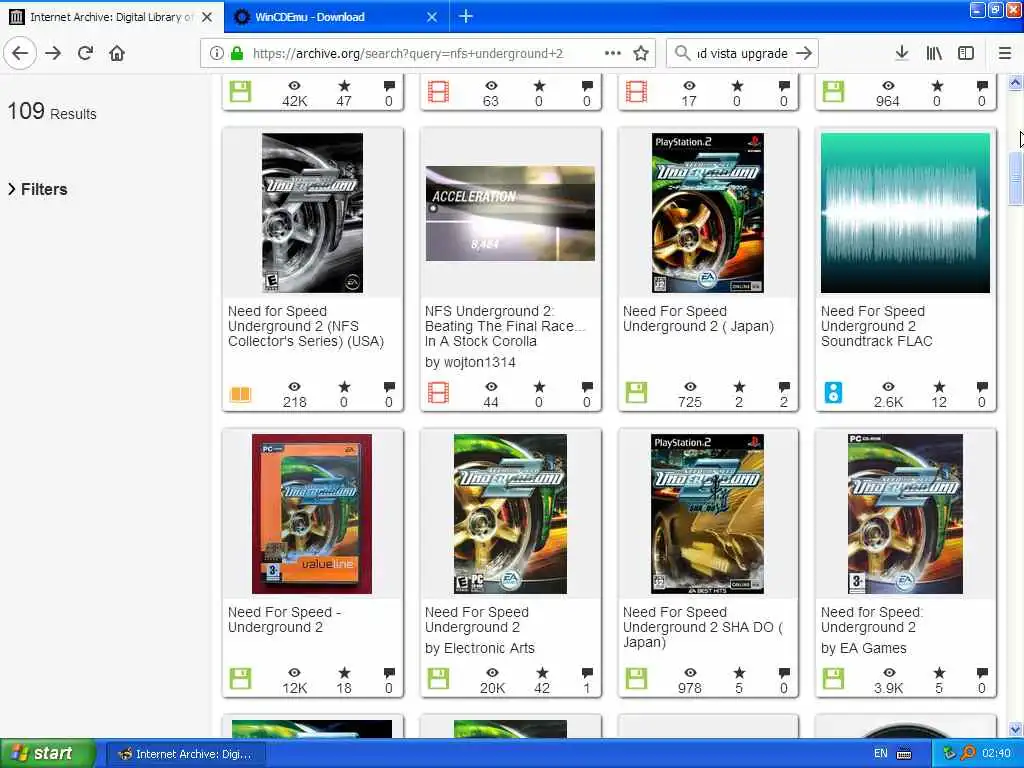
Task: Open the SHA DO Japan cover thumbnail
Action: coord(708,514)
